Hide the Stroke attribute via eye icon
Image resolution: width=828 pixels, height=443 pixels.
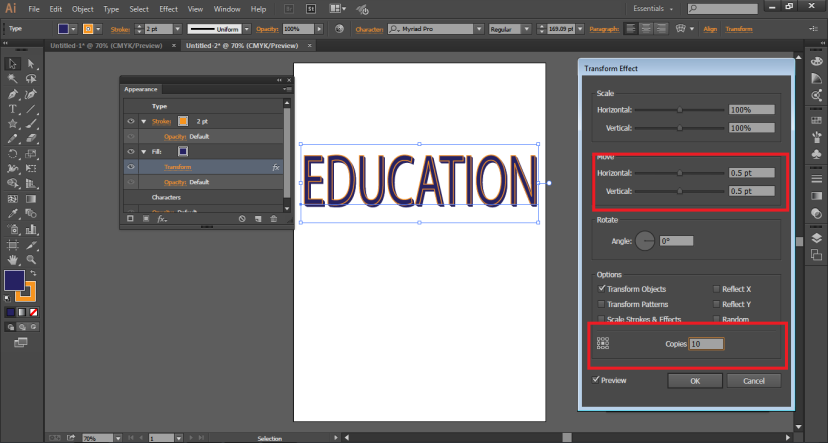pos(130,121)
